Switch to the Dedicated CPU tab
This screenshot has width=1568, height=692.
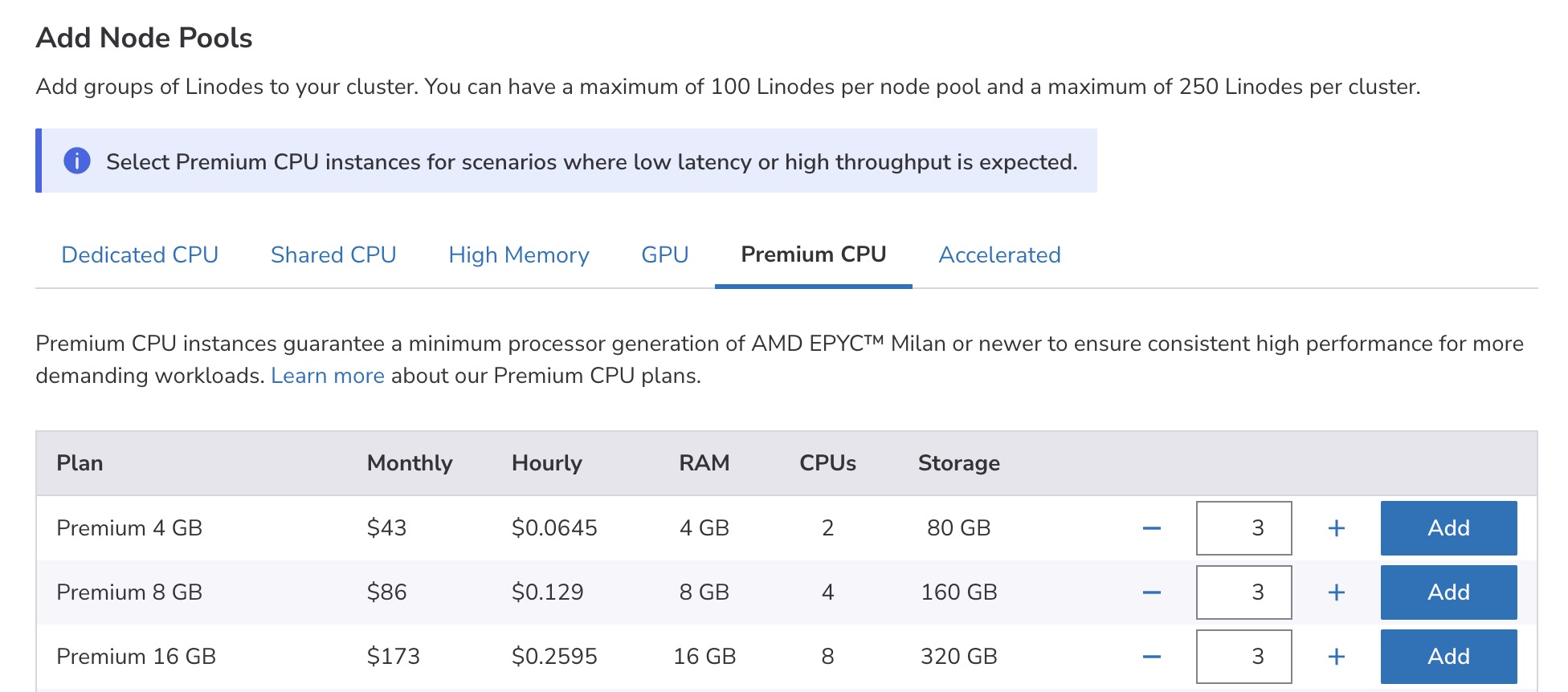140,255
